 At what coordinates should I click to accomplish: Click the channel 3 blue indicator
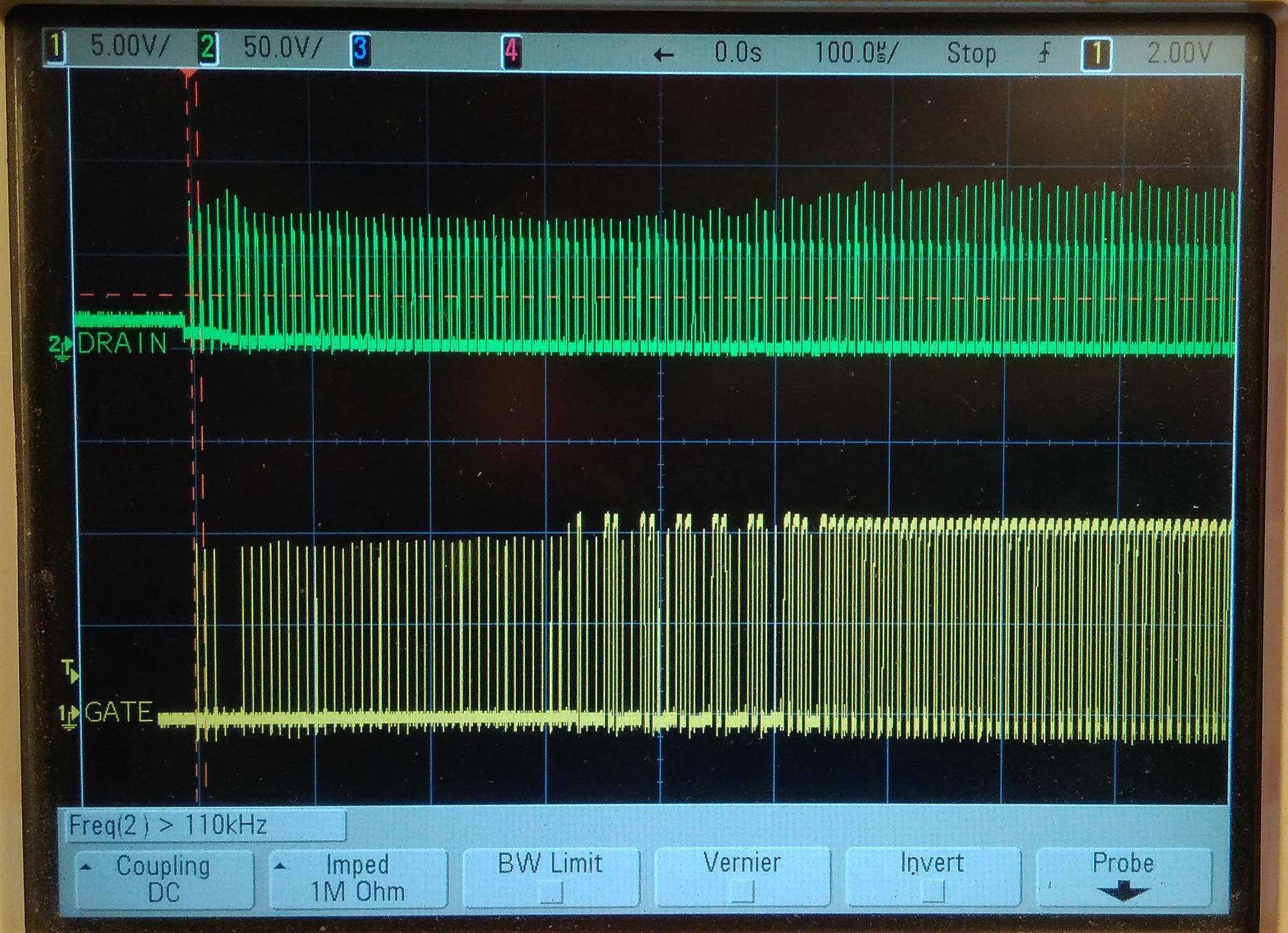[360, 50]
